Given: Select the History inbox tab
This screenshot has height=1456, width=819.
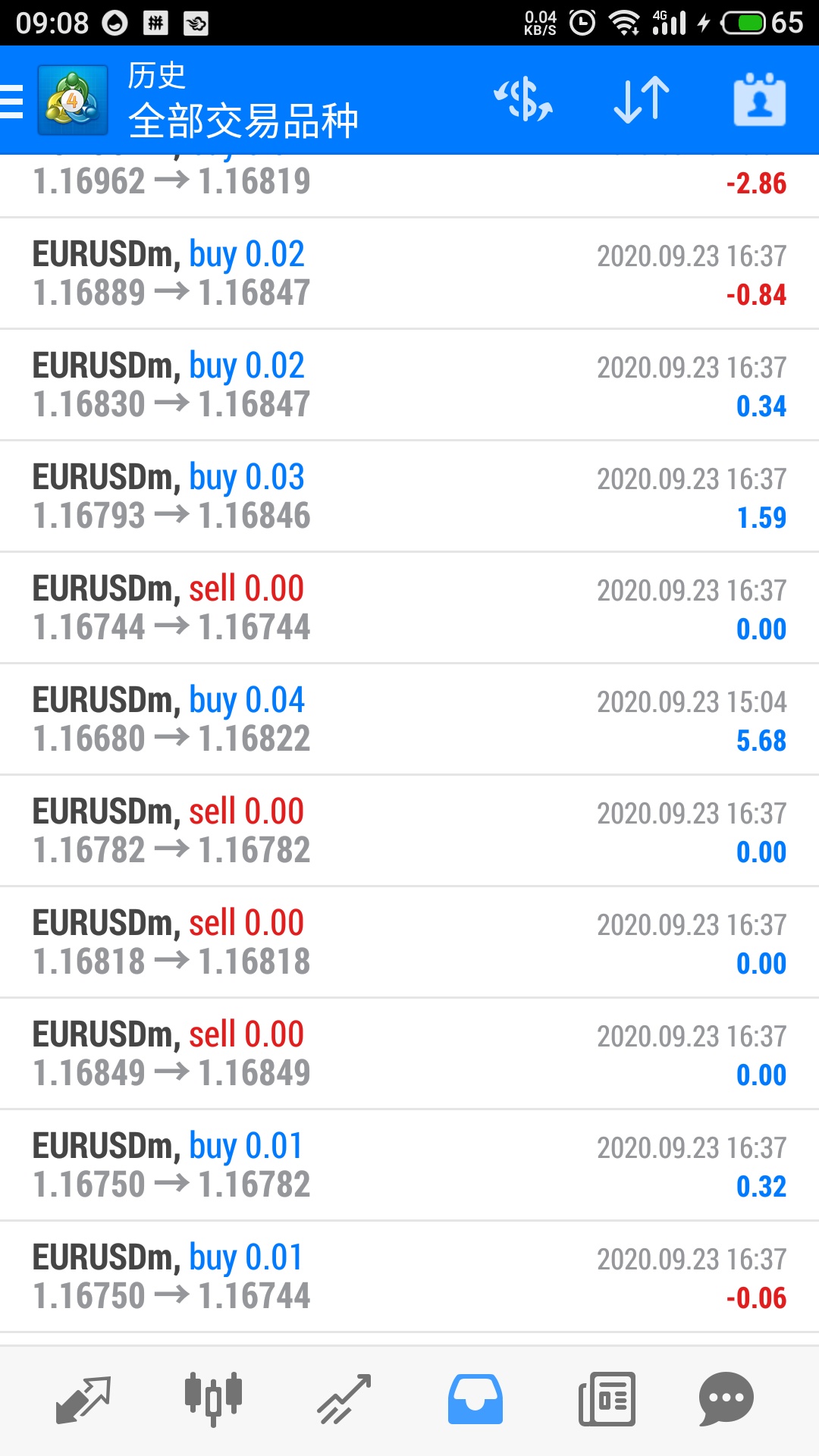Looking at the screenshot, I should tap(475, 1399).
